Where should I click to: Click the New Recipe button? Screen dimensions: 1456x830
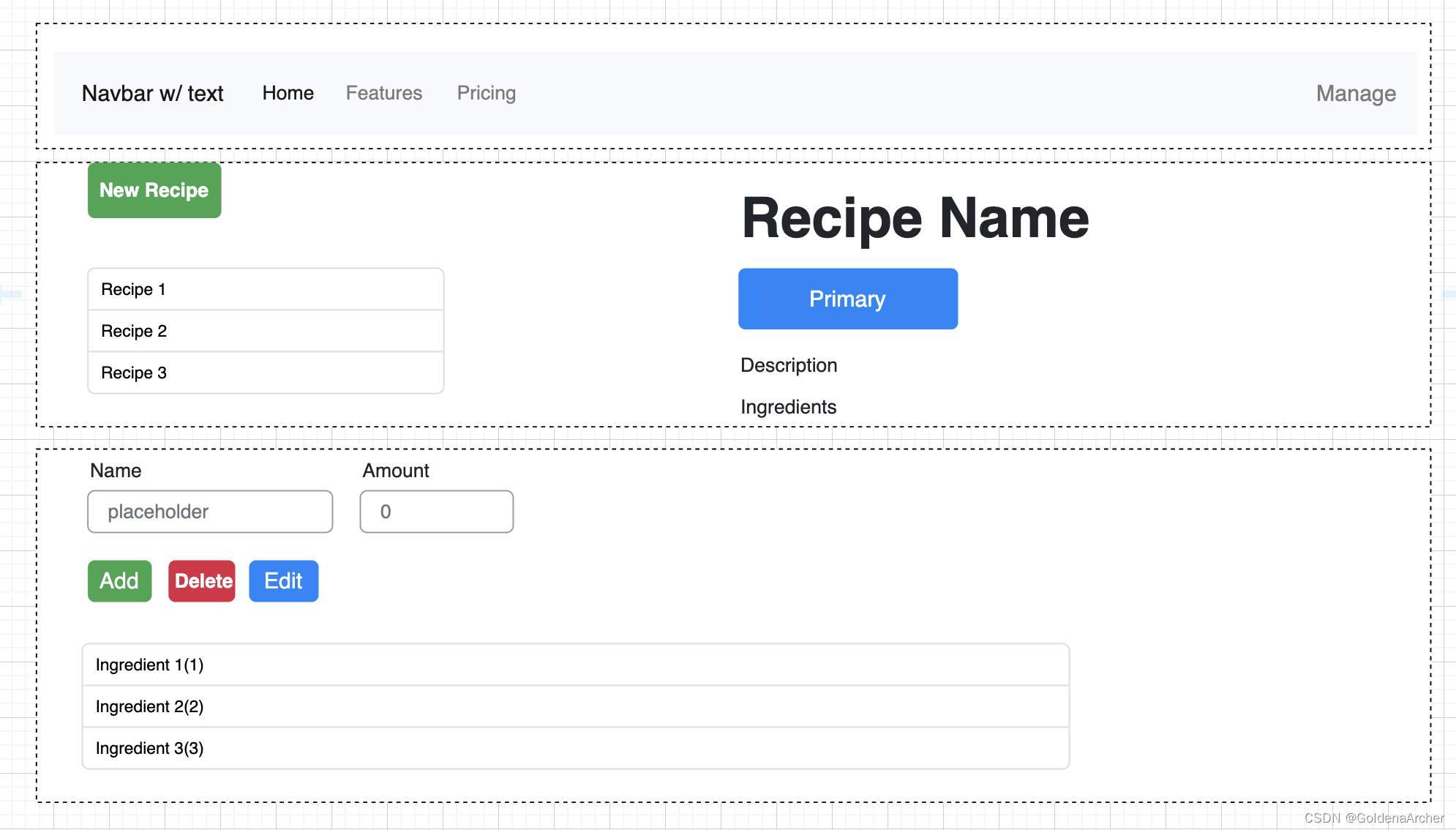click(154, 190)
